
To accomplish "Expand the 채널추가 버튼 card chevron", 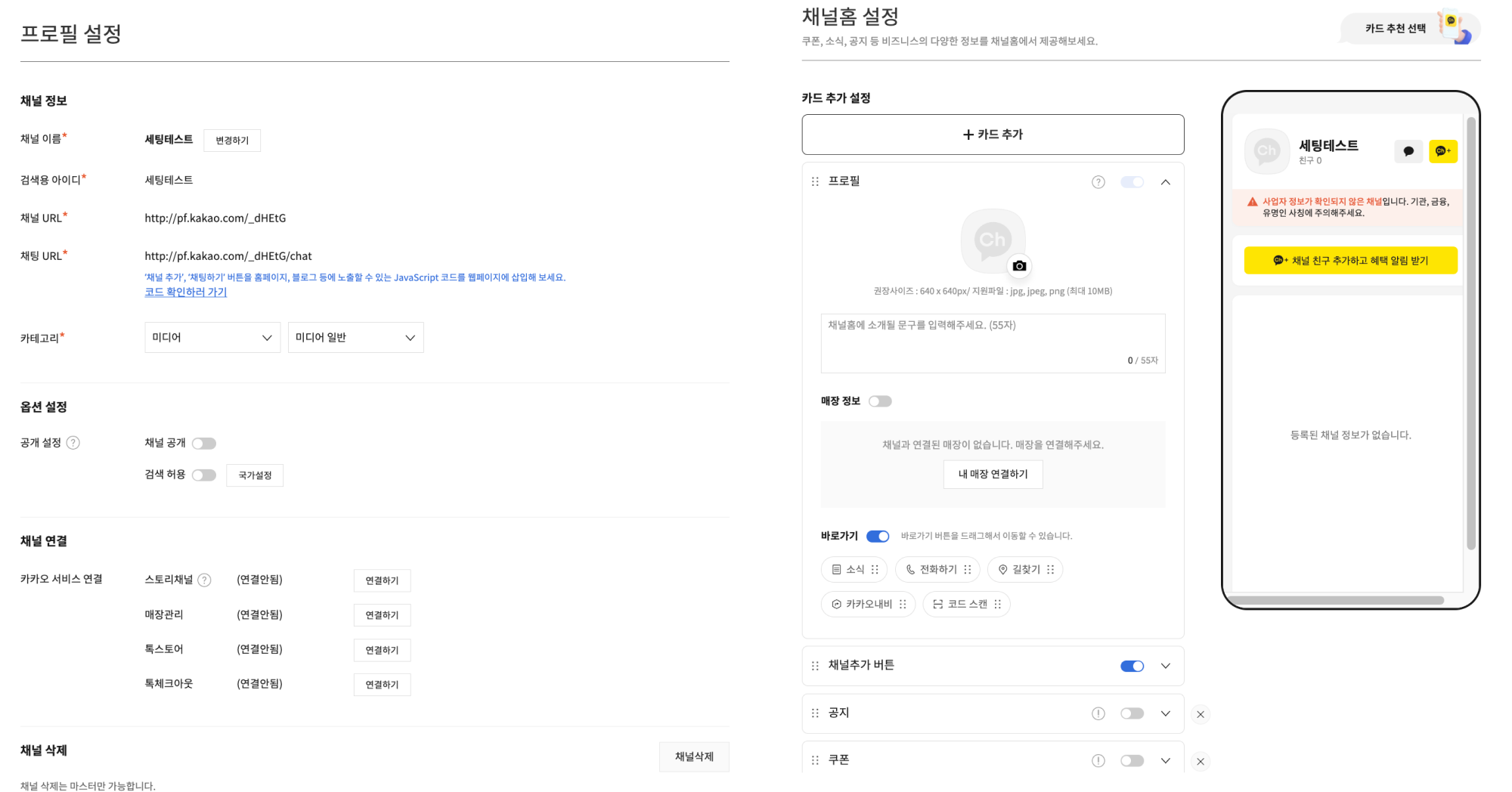I will pyautogui.click(x=1166, y=666).
